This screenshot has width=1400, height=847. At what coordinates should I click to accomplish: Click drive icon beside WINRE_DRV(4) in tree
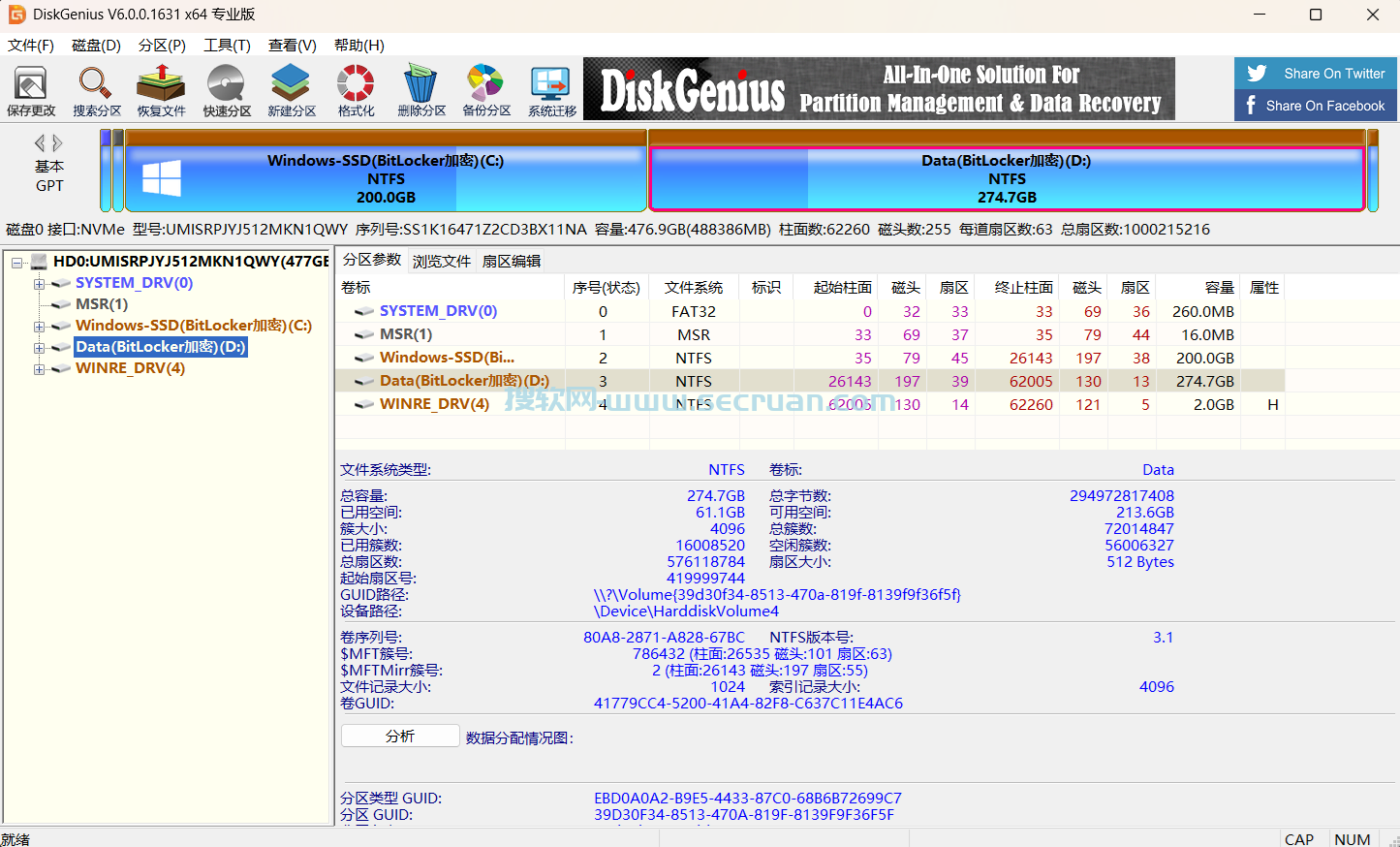point(61,368)
